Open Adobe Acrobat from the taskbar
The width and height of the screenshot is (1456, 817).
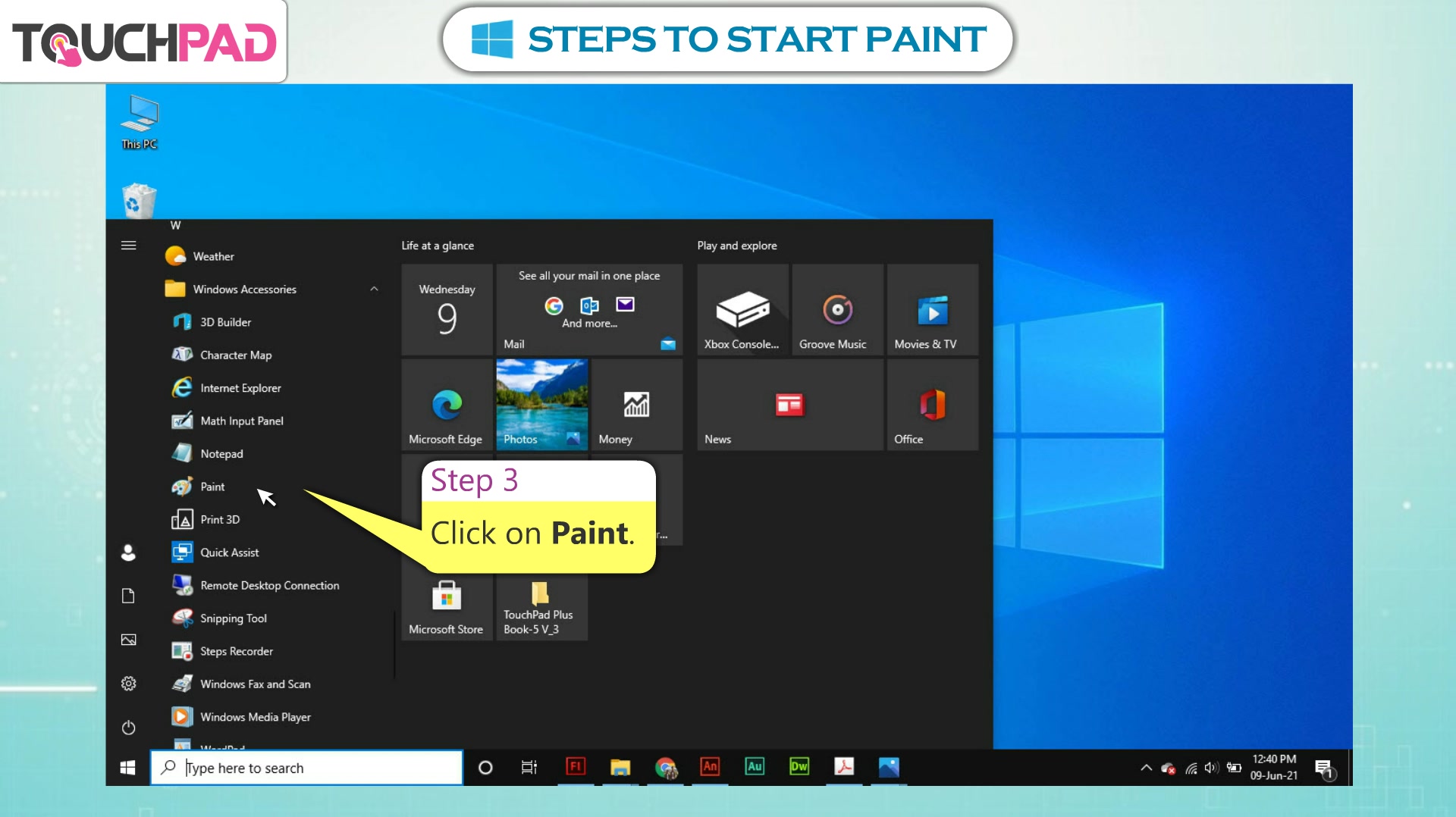point(844,767)
